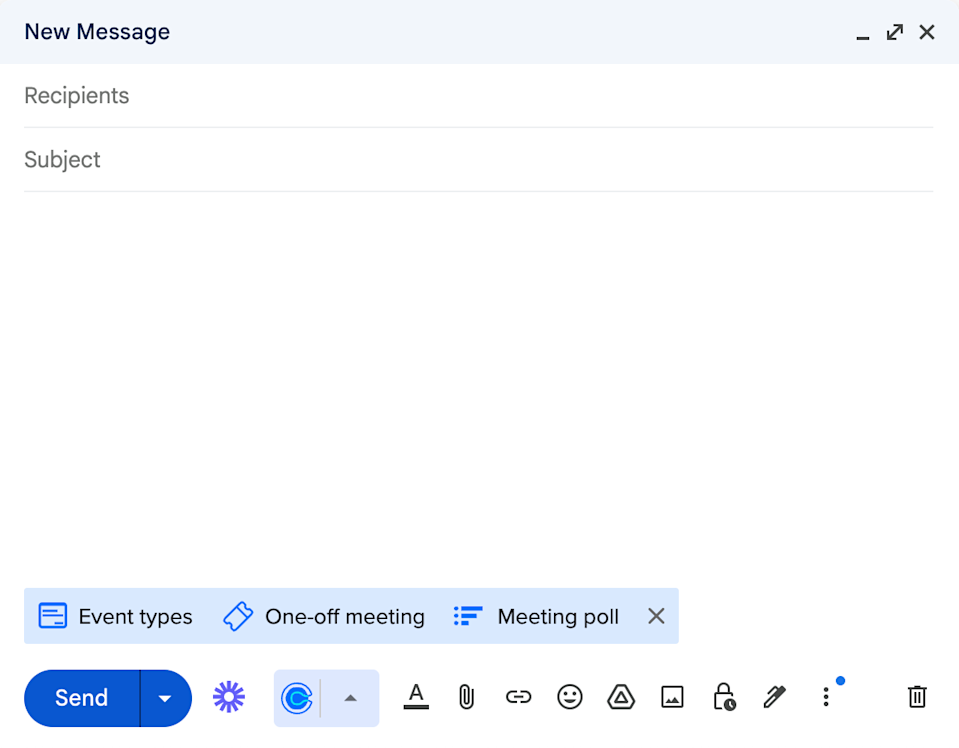Discard the draft with the trash icon
Screen dimensions: 959x748
pyautogui.click(x=916, y=697)
